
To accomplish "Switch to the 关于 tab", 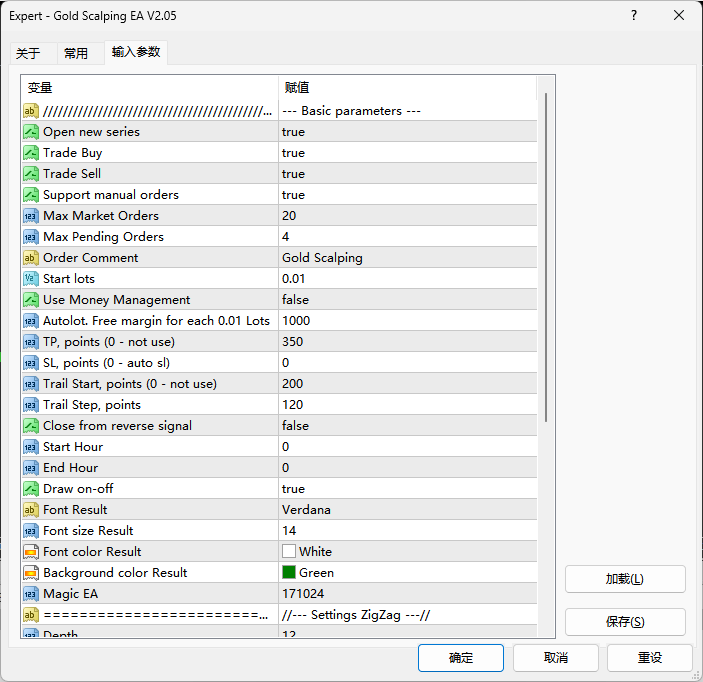I will pyautogui.click(x=29, y=54).
